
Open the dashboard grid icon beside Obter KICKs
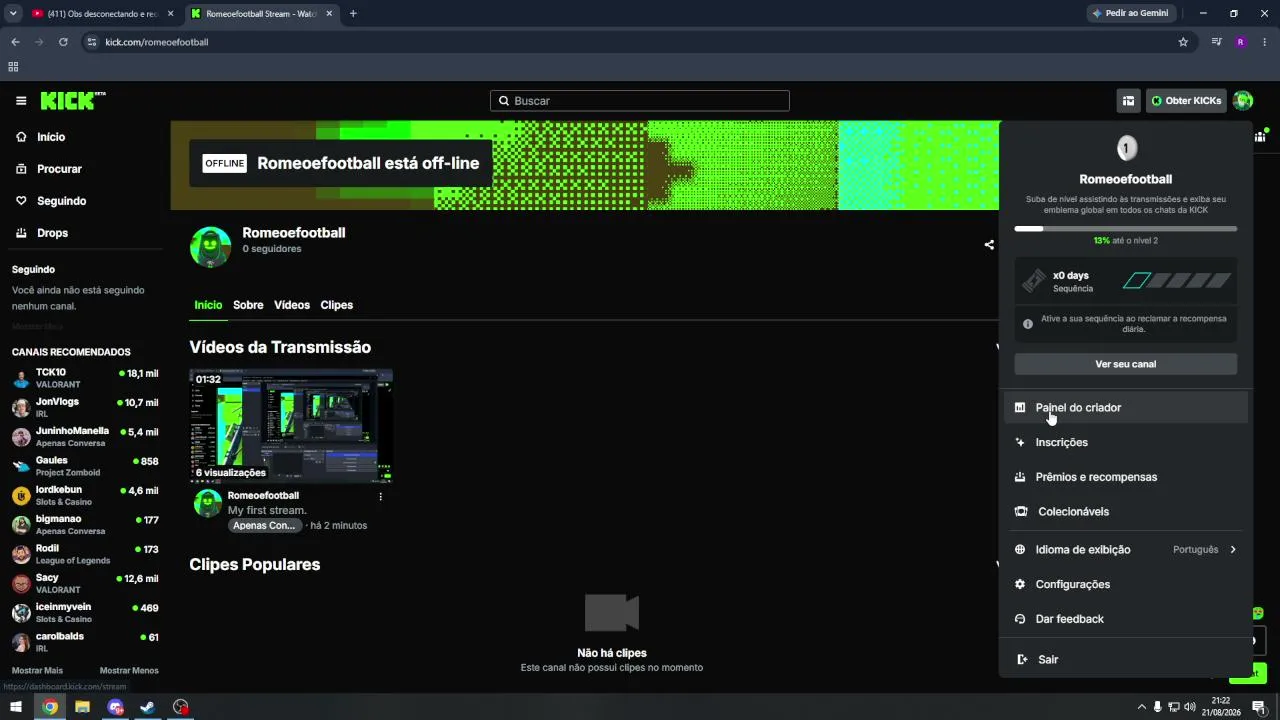pyautogui.click(x=1128, y=101)
